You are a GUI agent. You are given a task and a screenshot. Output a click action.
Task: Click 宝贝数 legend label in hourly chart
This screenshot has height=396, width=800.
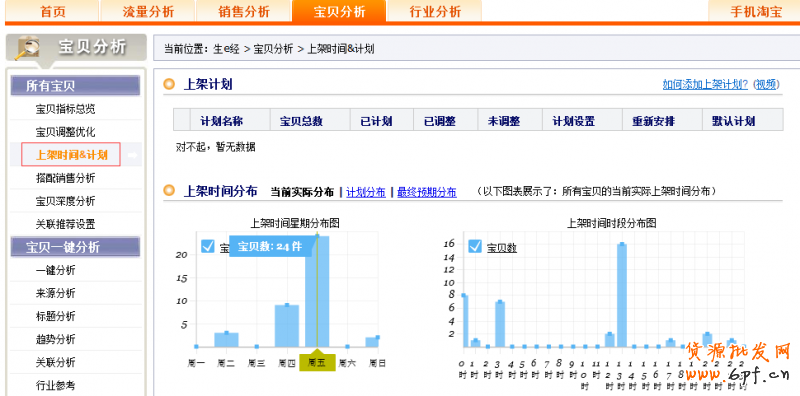pos(502,248)
